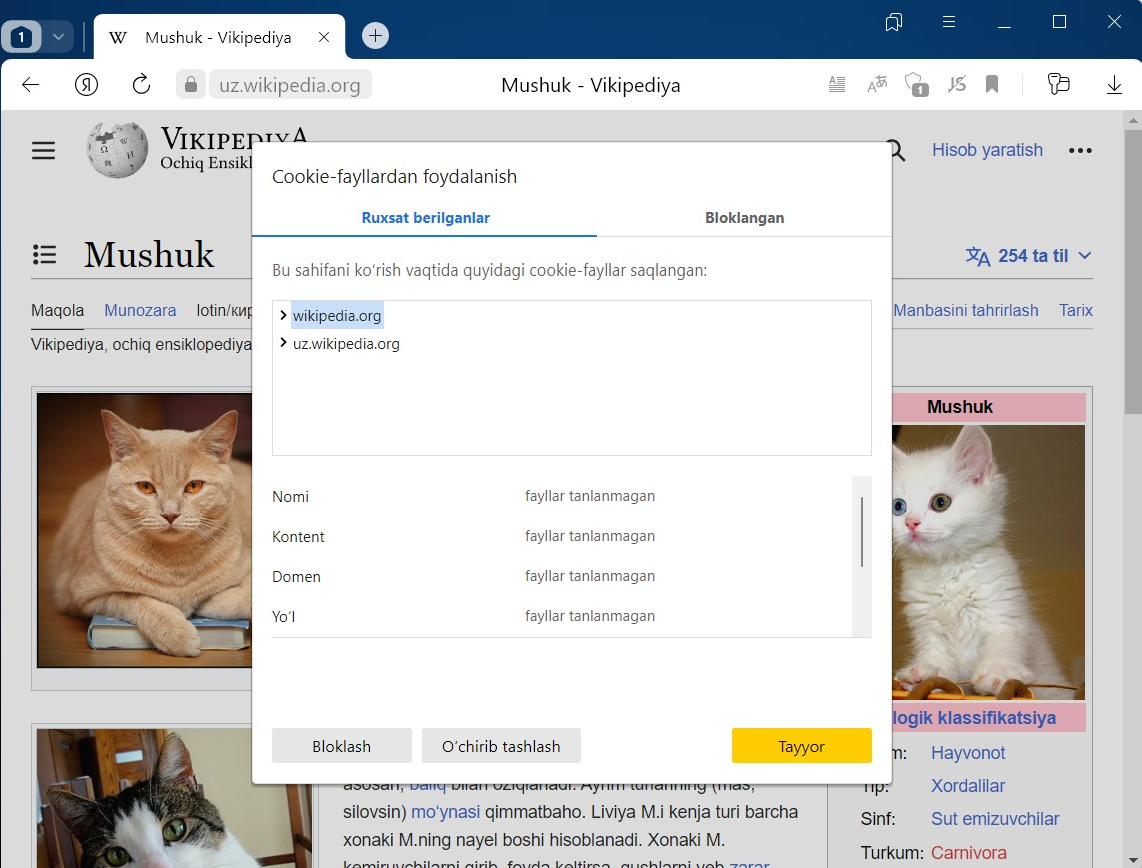Close the Mushuk - Vikipediya tab
Viewport: 1142px width, 868px height.
coord(324,37)
